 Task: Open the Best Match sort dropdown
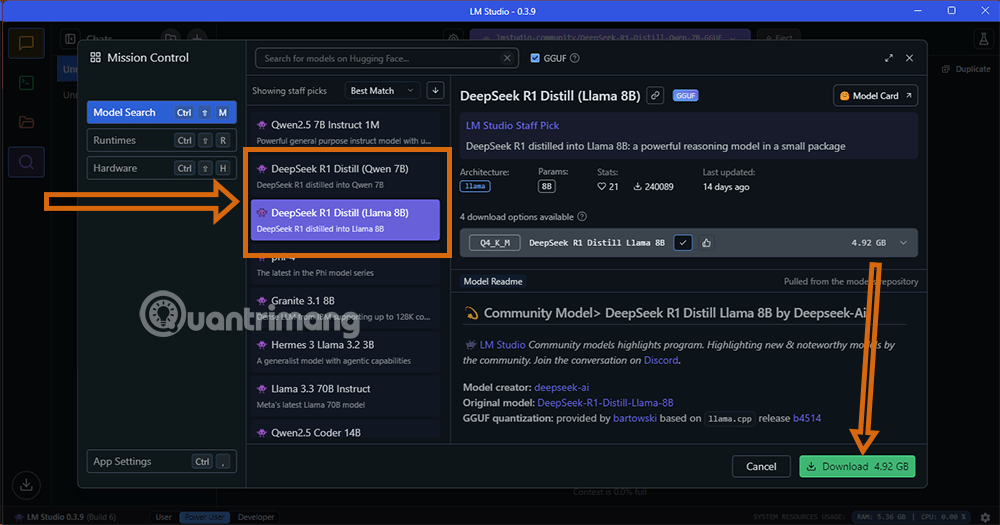point(382,91)
